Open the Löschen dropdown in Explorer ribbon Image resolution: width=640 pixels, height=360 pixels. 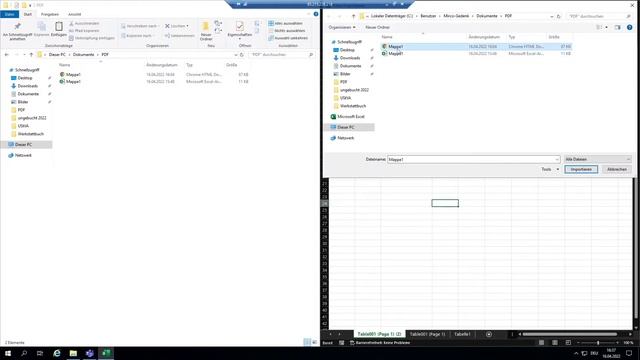point(177,26)
